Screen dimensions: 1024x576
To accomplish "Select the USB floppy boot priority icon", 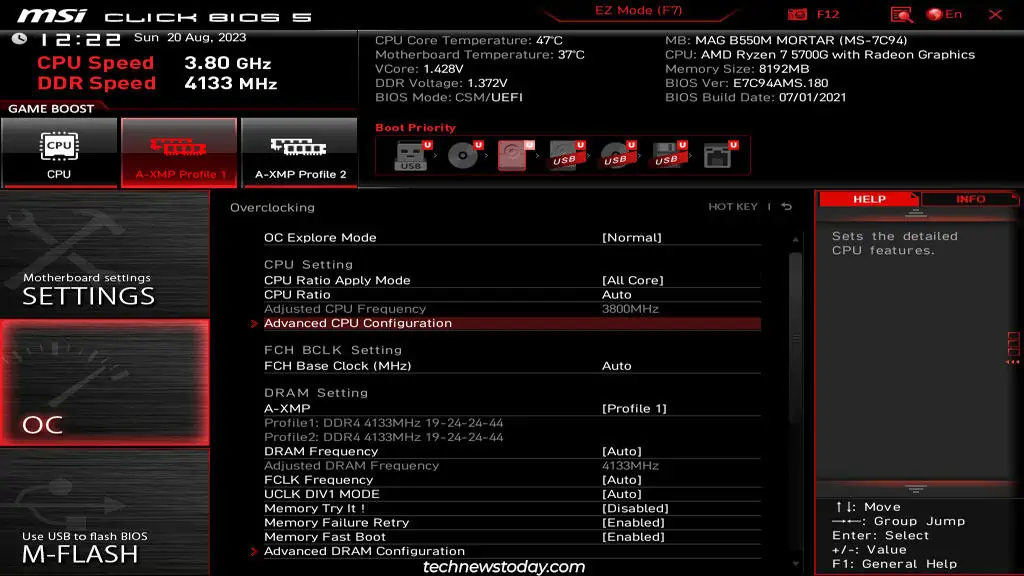I will click(667, 157).
